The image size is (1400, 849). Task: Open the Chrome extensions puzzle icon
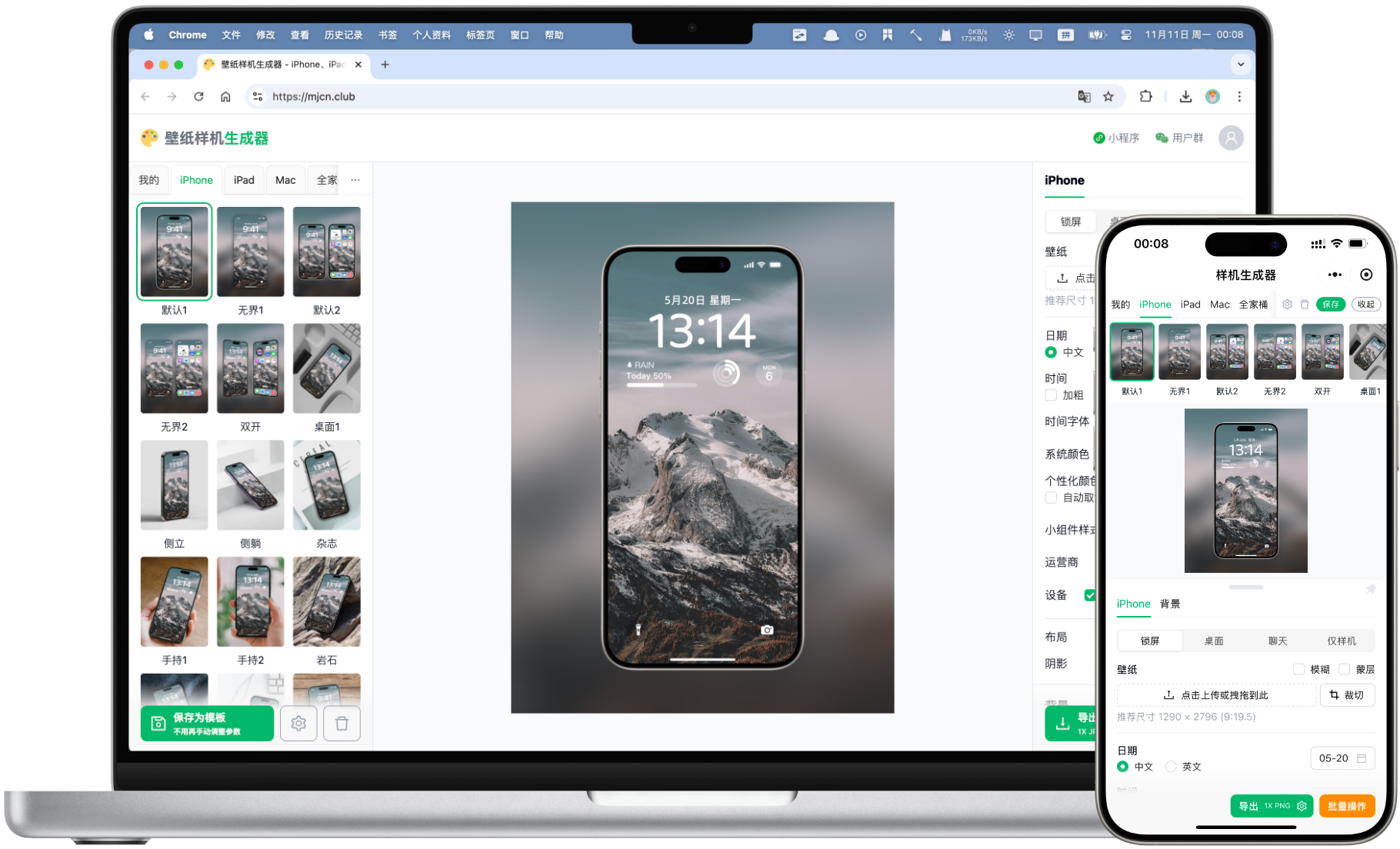click(x=1146, y=97)
